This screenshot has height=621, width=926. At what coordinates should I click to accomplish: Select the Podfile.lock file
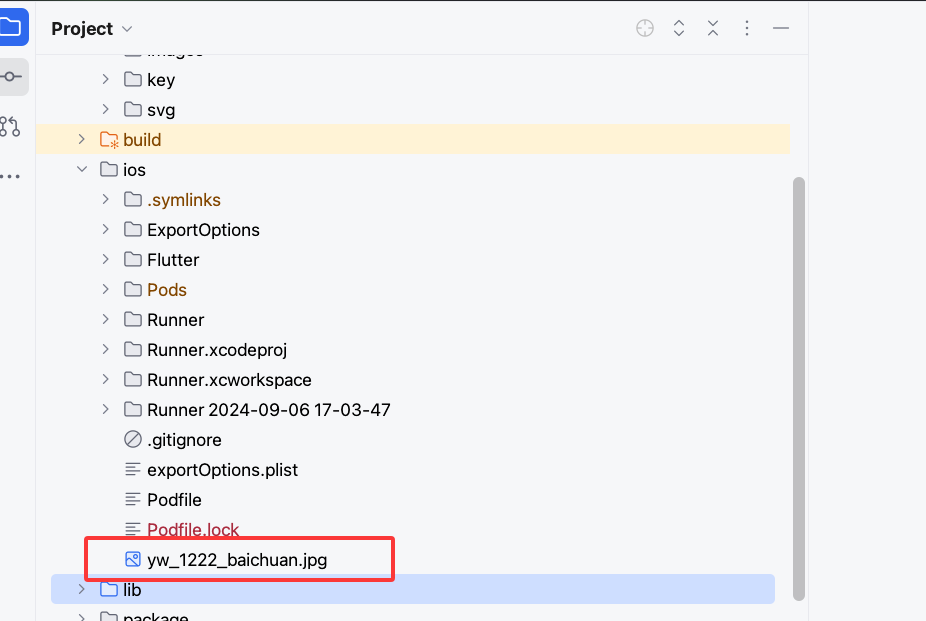click(193, 530)
